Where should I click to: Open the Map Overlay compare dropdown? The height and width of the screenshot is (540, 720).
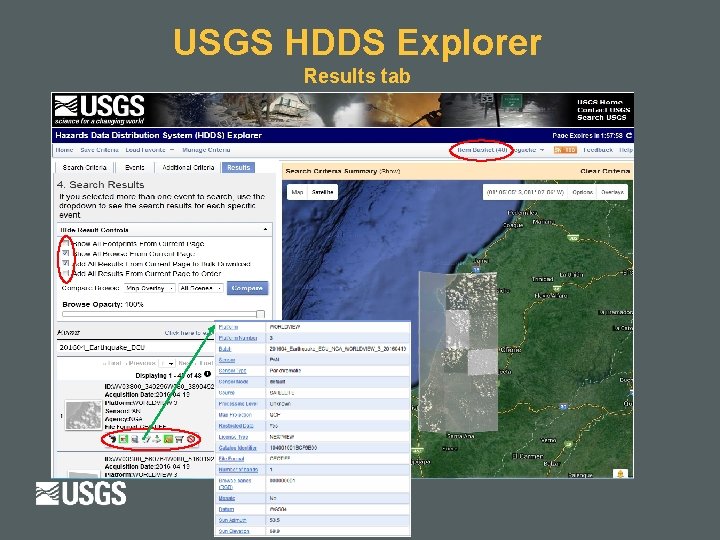click(150, 288)
